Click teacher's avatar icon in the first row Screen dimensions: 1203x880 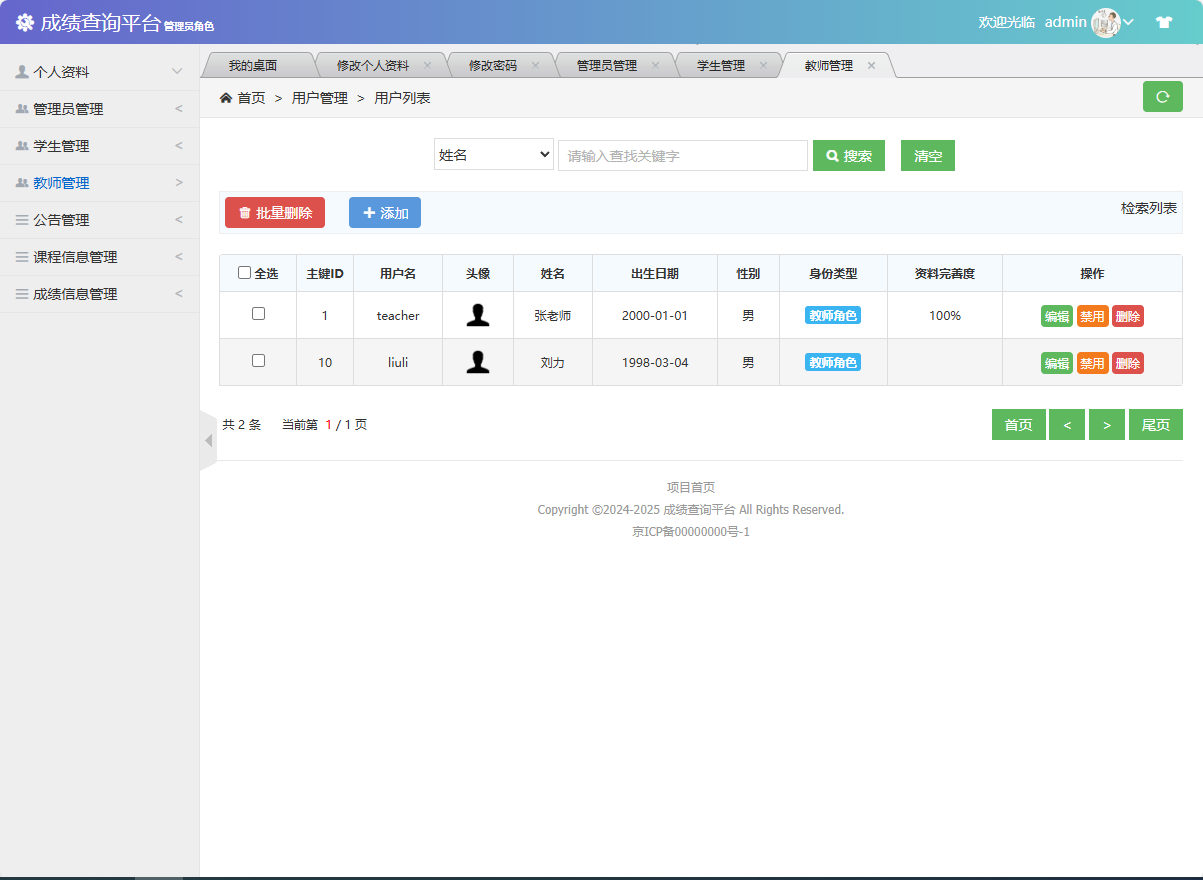pos(478,314)
